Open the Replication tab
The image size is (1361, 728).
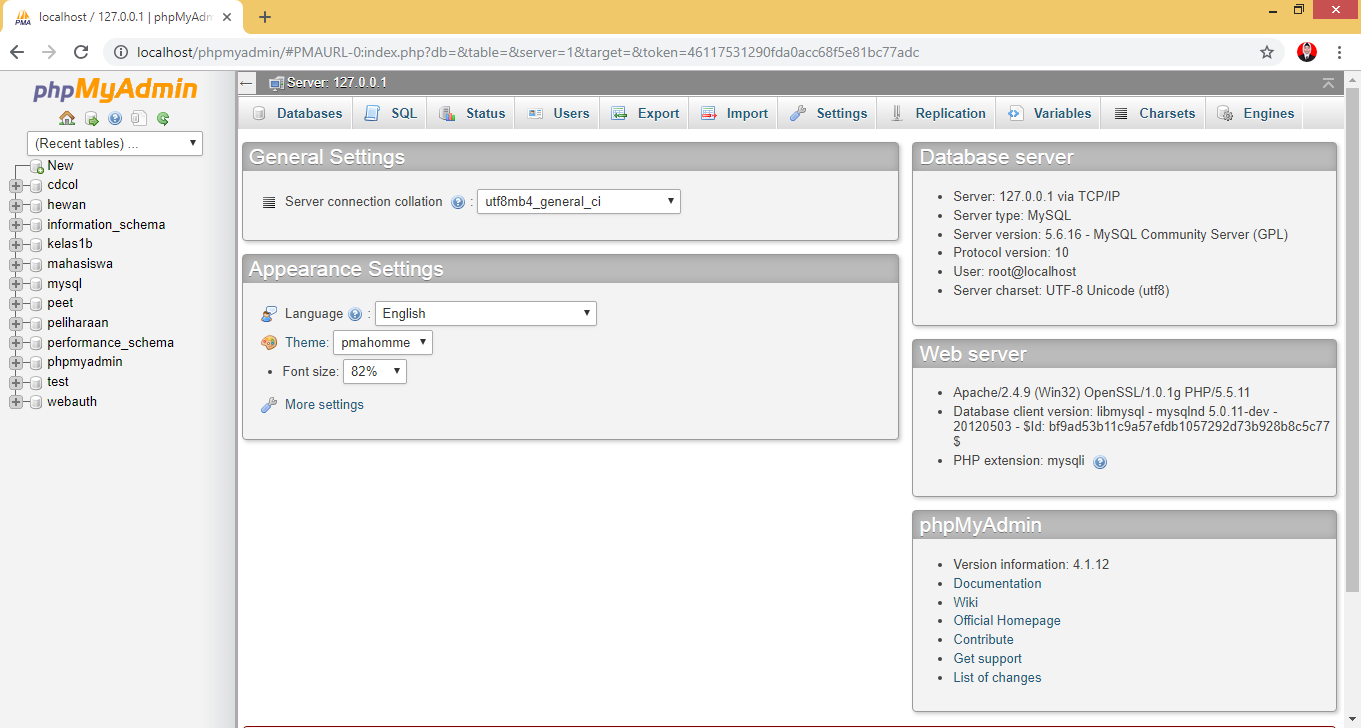937,114
